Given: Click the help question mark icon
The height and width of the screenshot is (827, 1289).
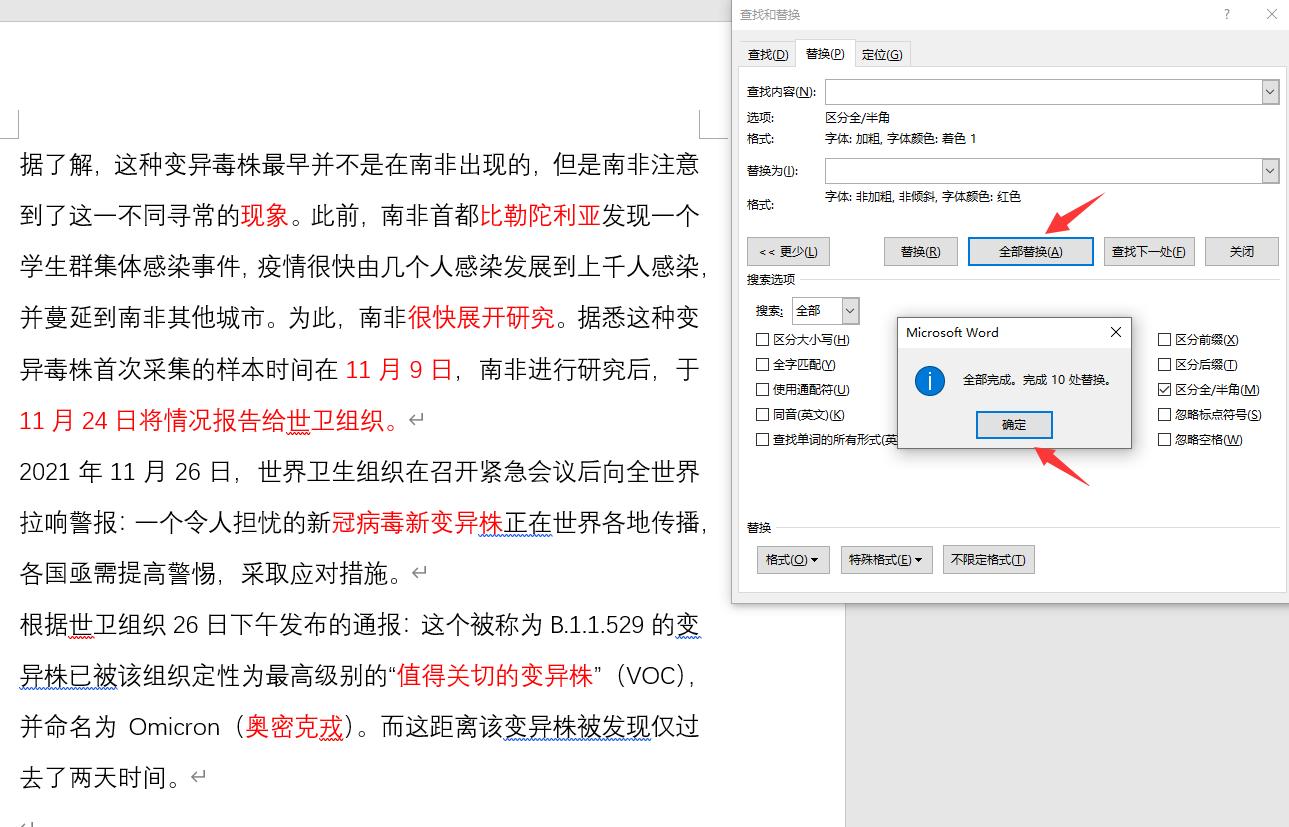Looking at the screenshot, I should click(1226, 14).
